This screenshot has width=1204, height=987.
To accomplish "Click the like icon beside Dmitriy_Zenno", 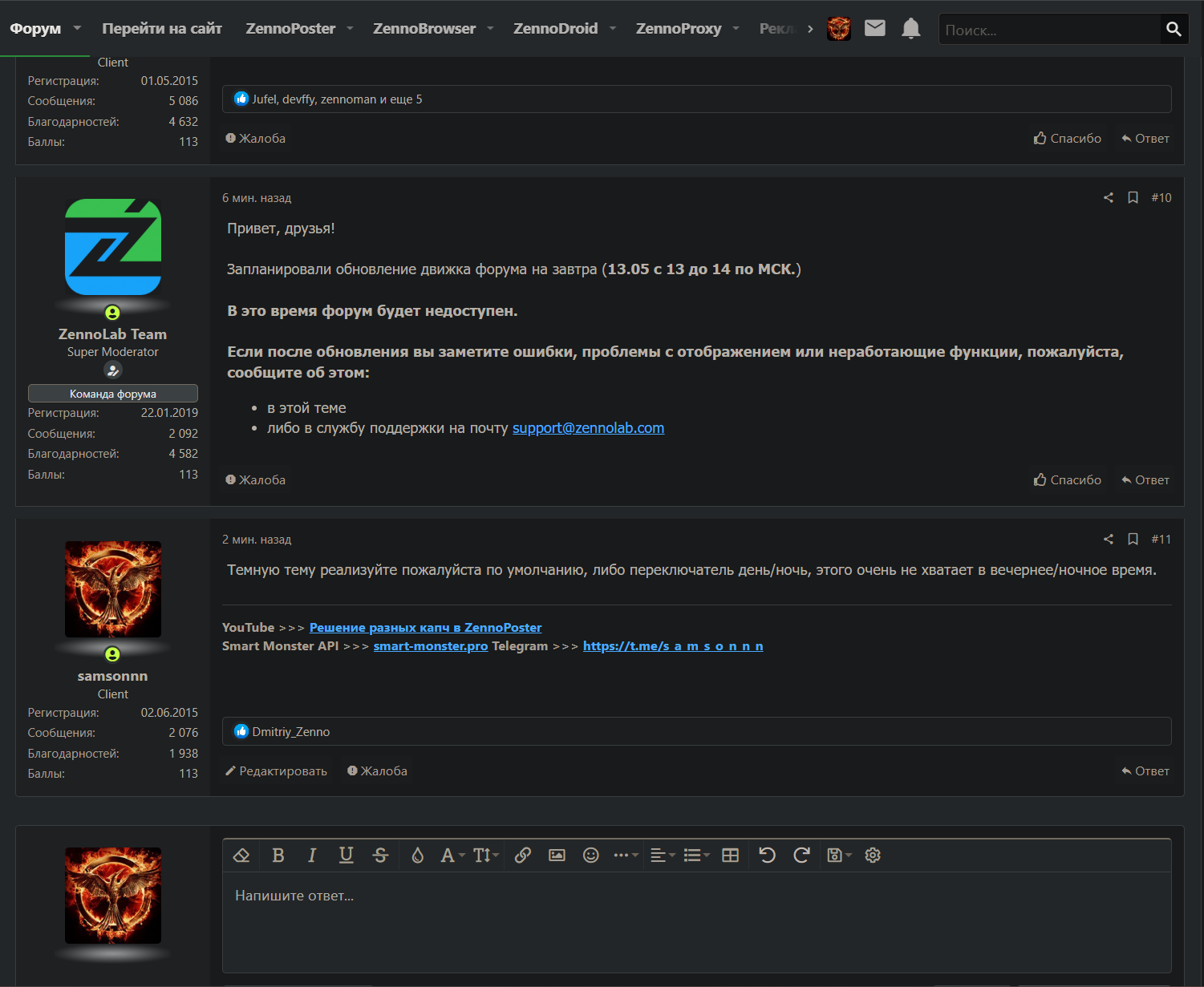I will [x=241, y=731].
